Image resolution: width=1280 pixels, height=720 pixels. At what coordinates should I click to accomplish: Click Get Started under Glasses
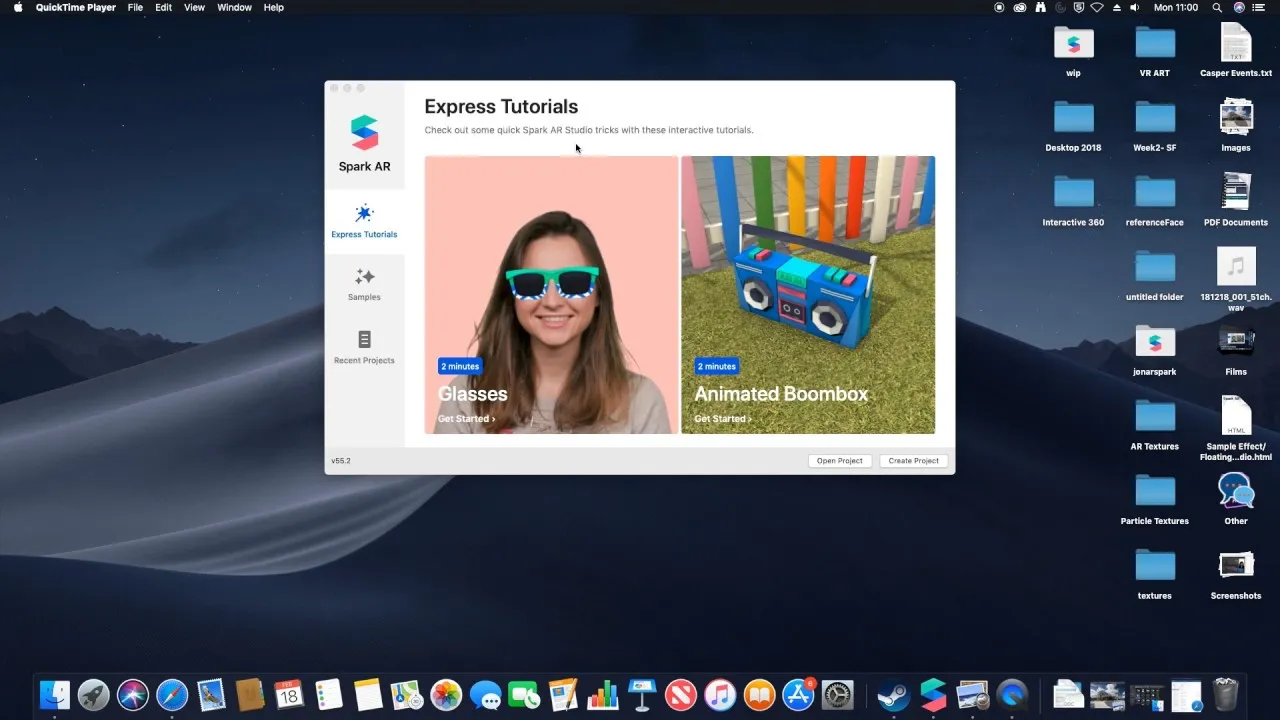(x=466, y=419)
